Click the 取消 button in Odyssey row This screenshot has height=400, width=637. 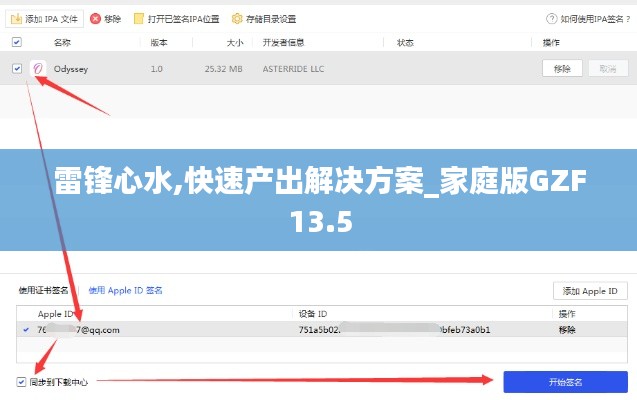[x=608, y=68]
